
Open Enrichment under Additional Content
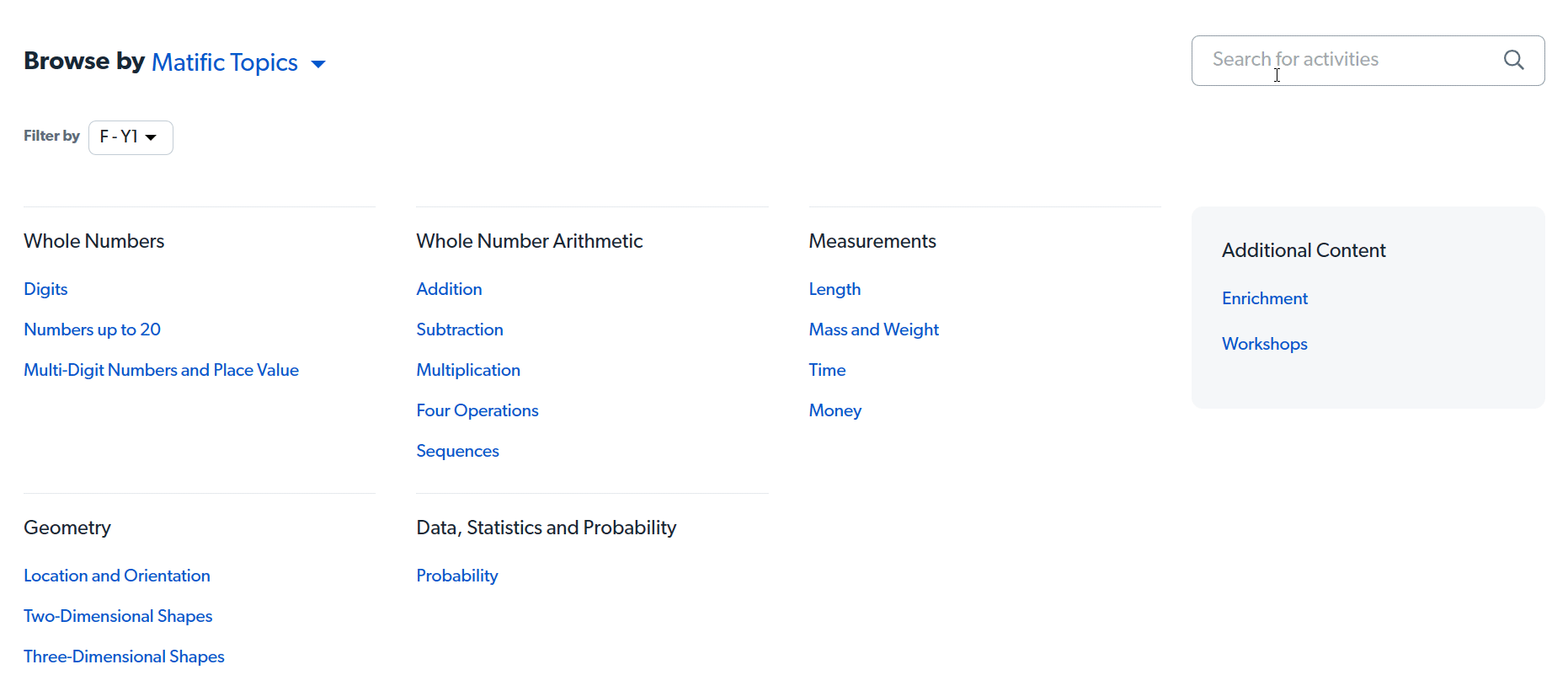1264,297
